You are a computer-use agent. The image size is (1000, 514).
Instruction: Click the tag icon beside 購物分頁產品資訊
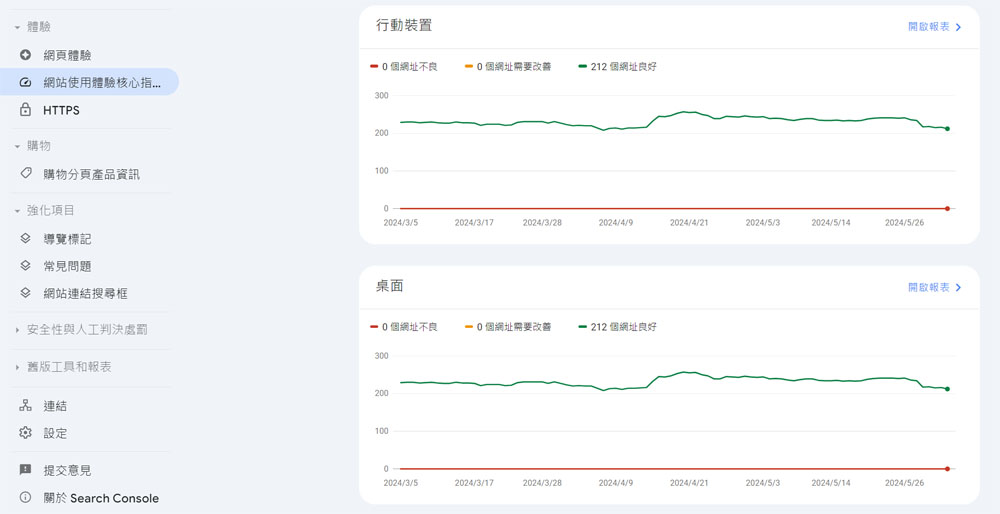26,173
